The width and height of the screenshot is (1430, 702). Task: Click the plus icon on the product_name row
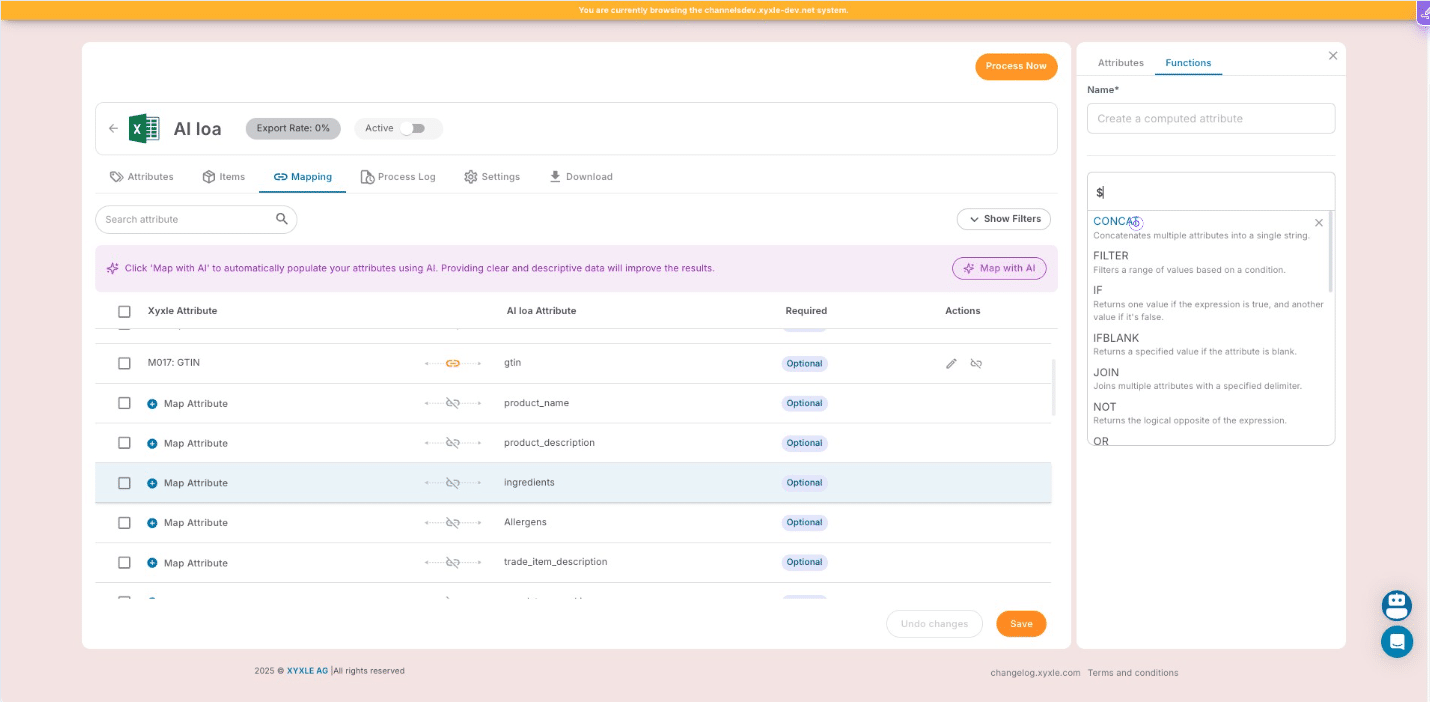point(152,404)
